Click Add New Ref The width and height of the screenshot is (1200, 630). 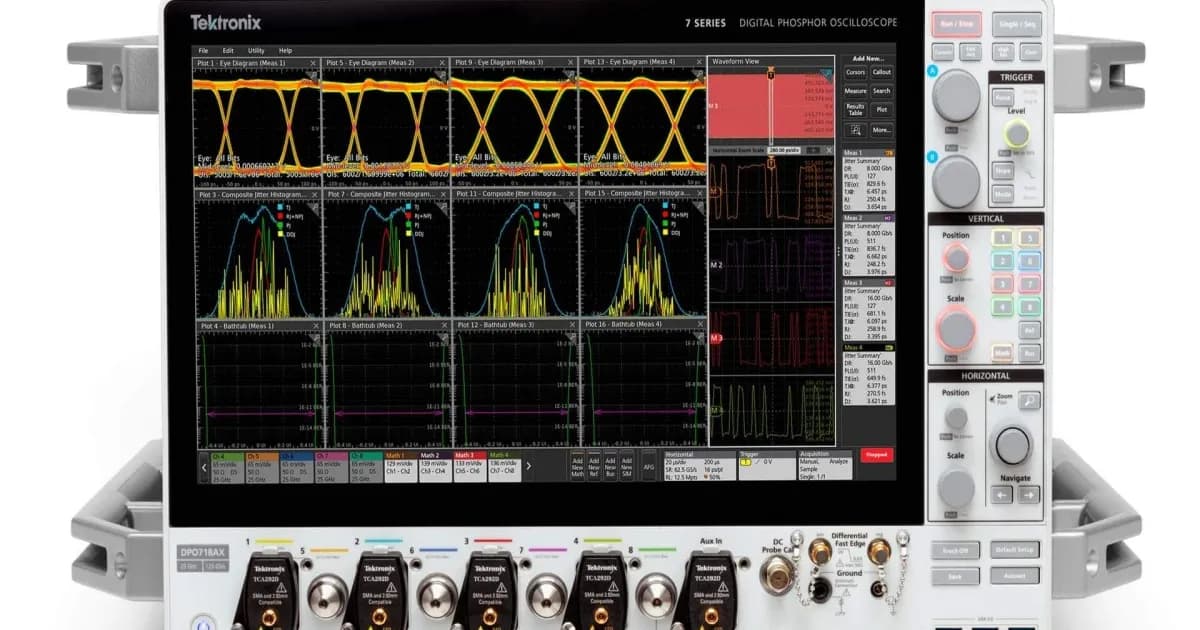[x=594, y=466]
